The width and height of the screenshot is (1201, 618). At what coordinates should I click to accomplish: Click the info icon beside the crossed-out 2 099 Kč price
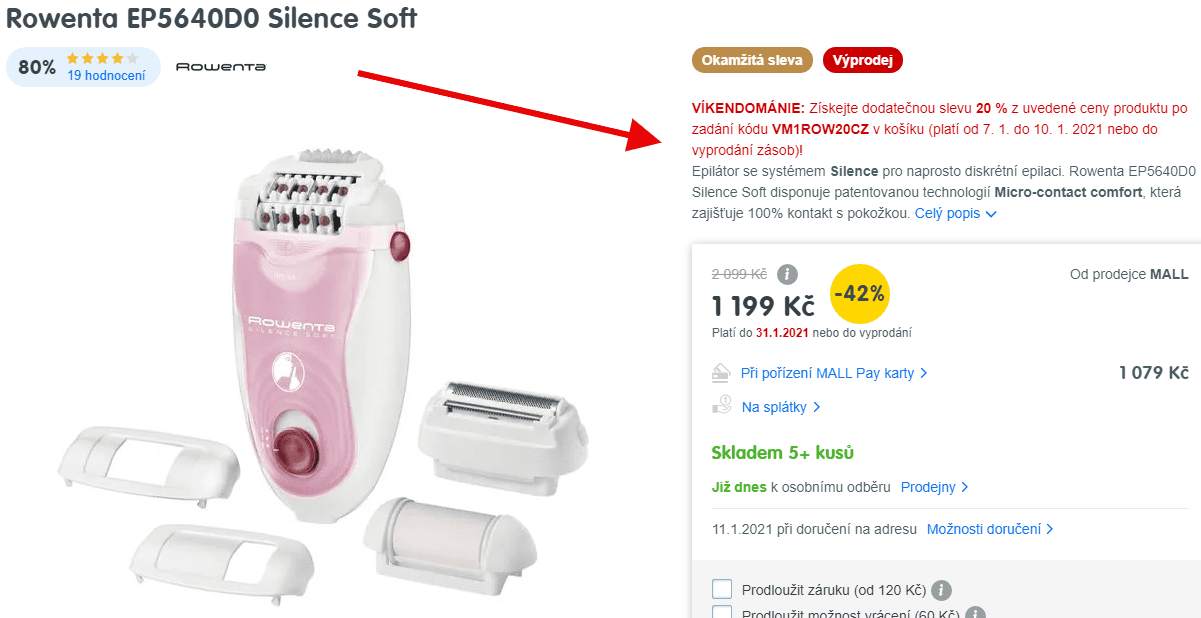(785, 274)
